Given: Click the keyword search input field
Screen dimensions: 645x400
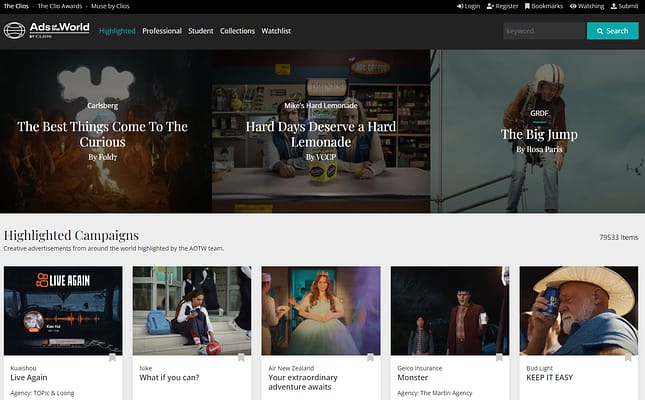Looking at the screenshot, I should click(545, 31).
